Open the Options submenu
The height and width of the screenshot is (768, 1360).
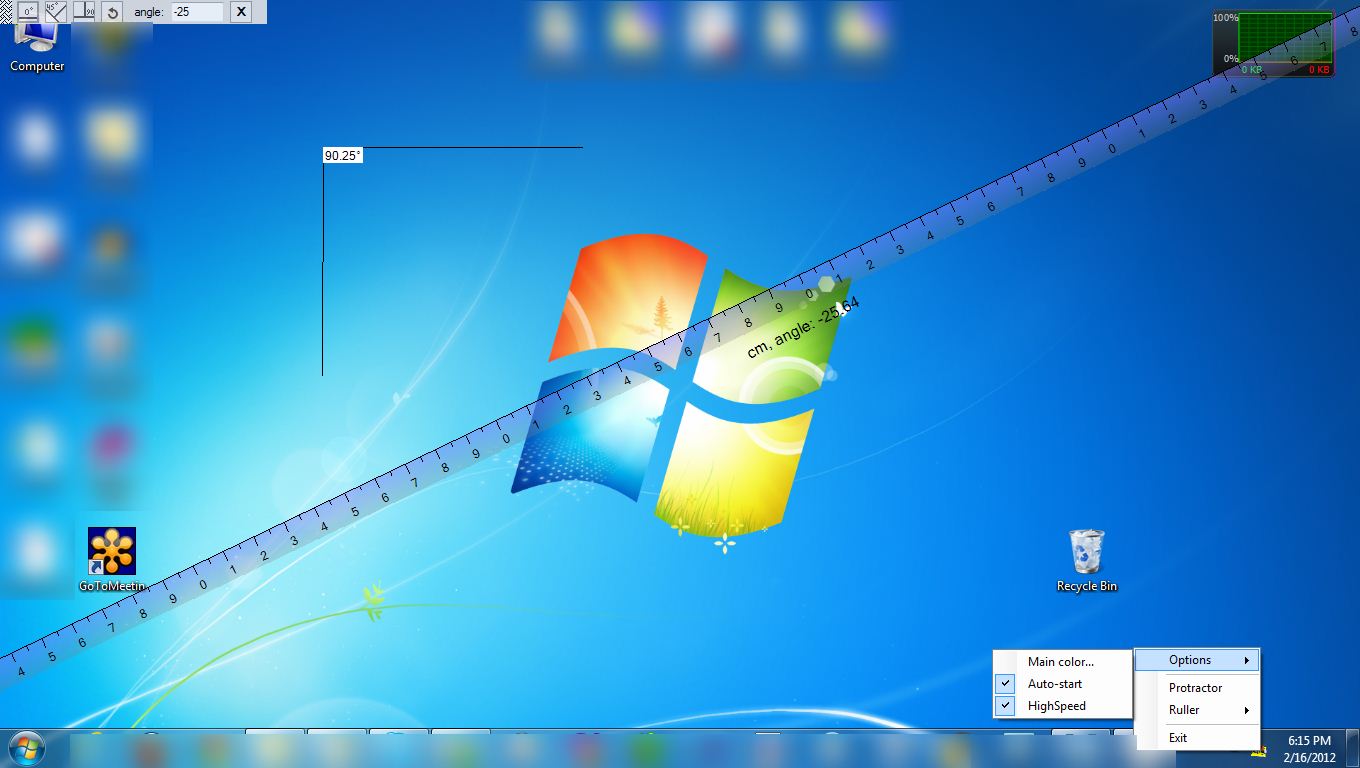[x=1197, y=660]
